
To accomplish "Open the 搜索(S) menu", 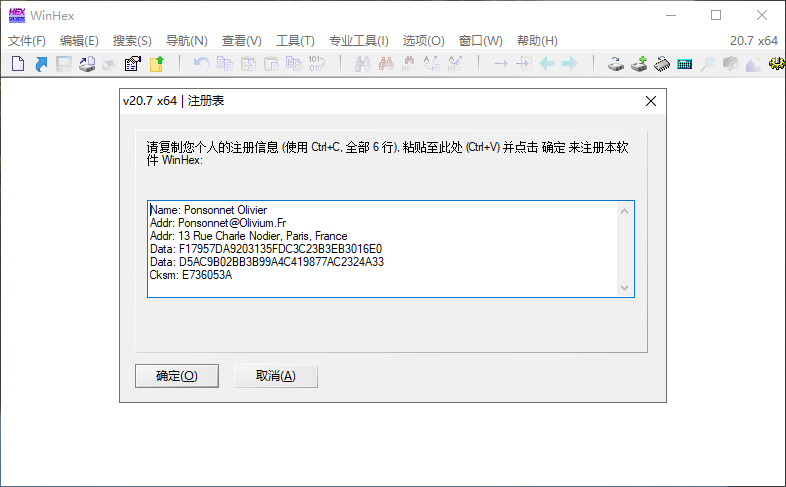I will tap(132, 41).
